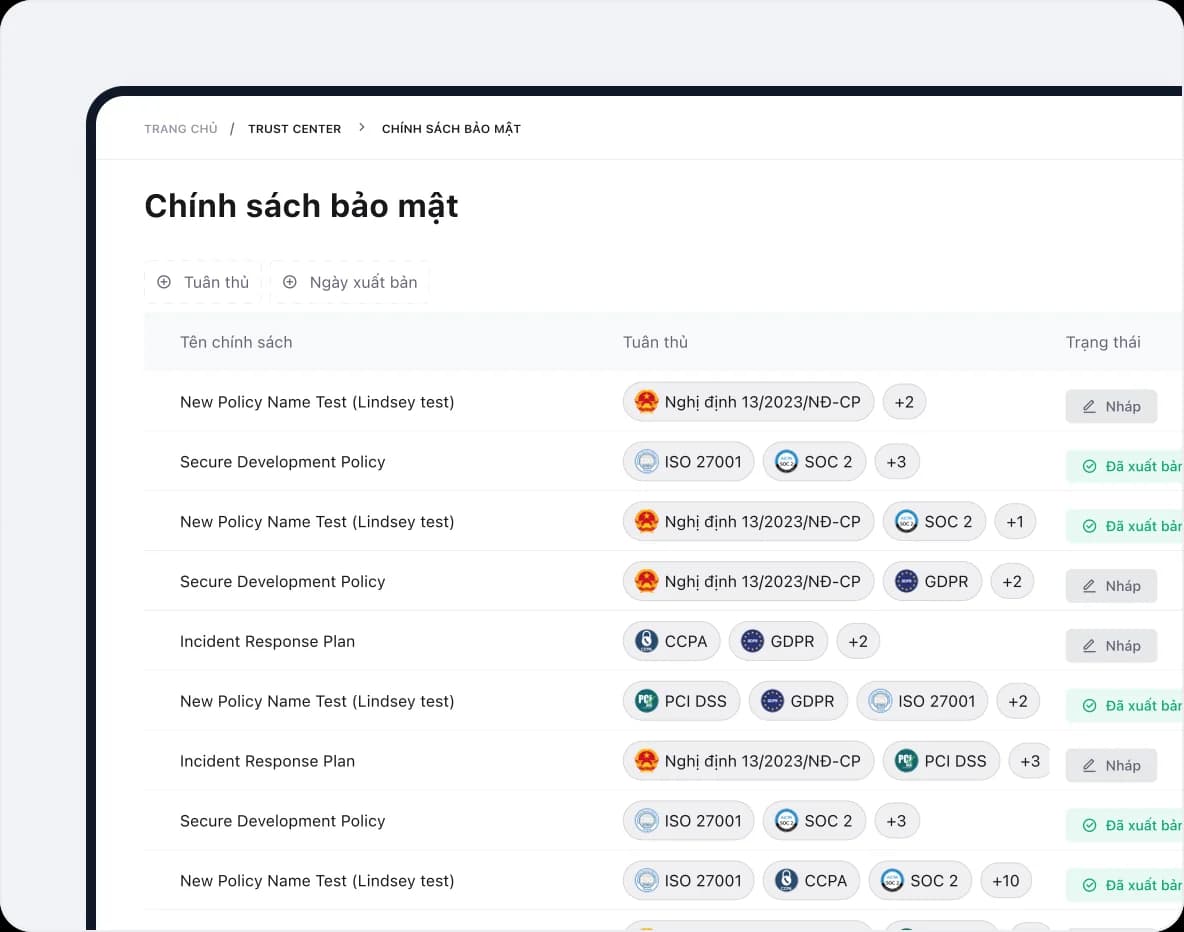Expand the +10 compliance tags
1184x932 pixels.
[x=1005, y=881]
